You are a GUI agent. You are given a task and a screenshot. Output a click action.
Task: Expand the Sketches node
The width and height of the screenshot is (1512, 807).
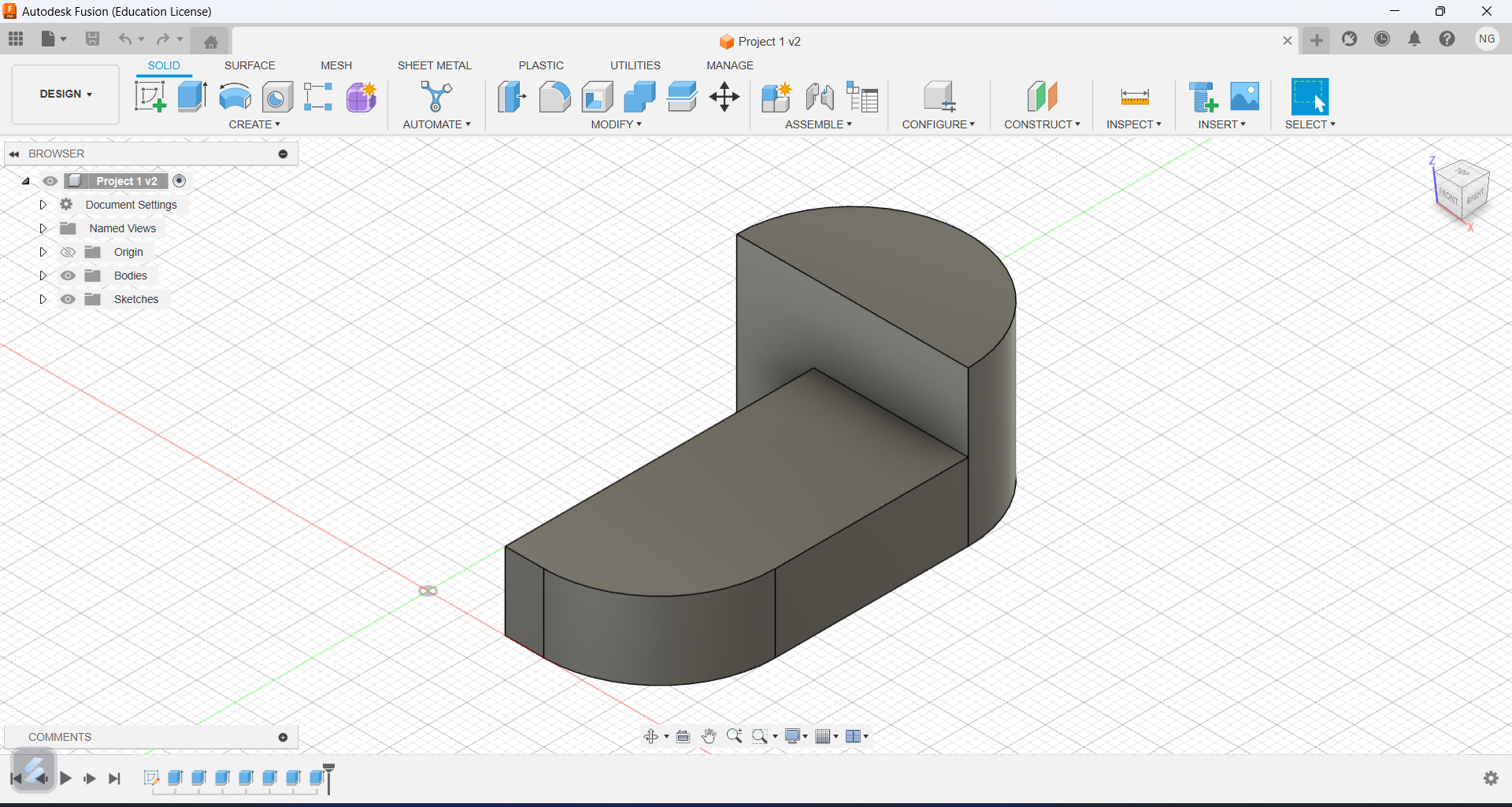43,299
